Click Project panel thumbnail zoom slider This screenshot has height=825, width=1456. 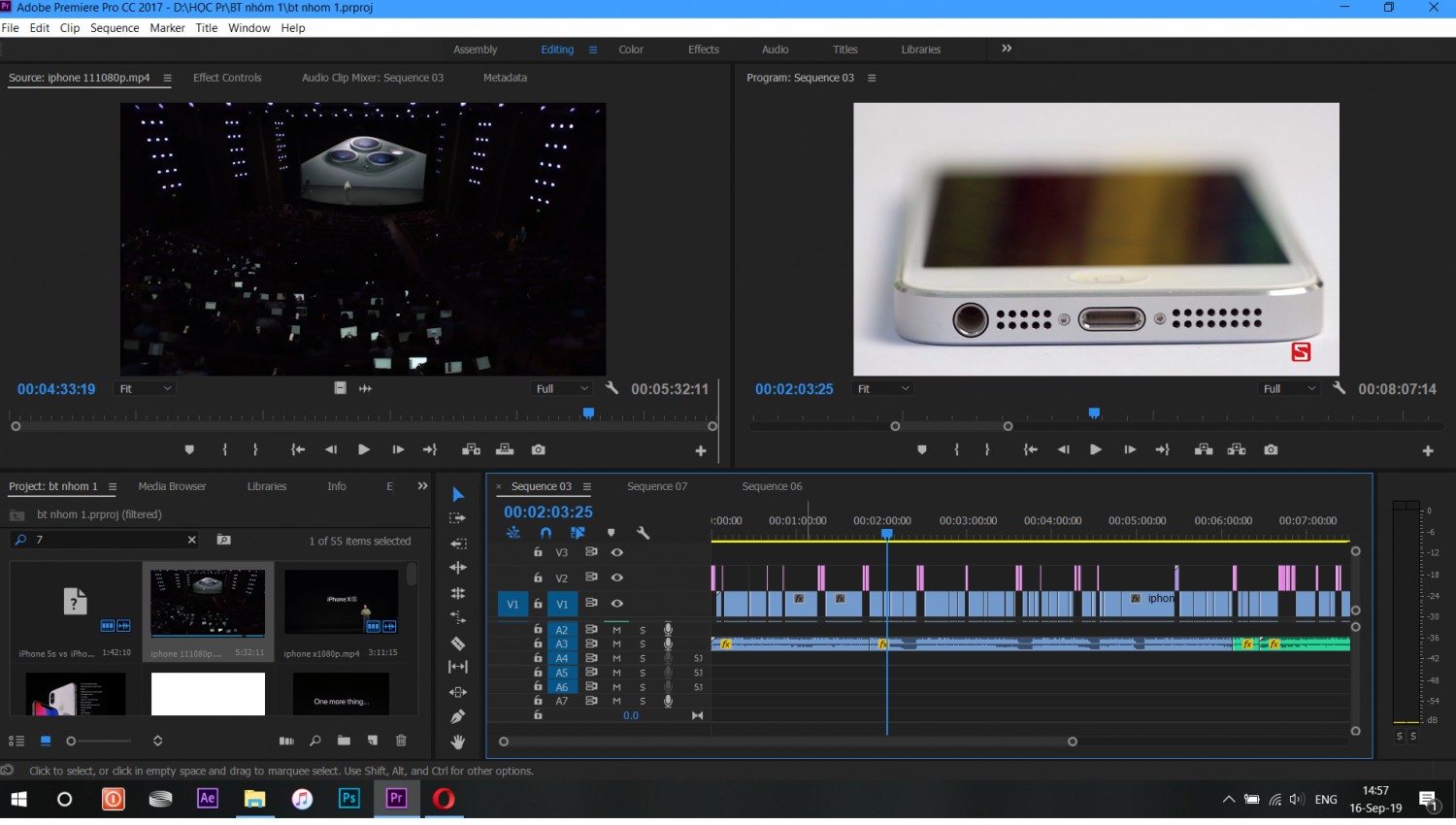(100, 741)
